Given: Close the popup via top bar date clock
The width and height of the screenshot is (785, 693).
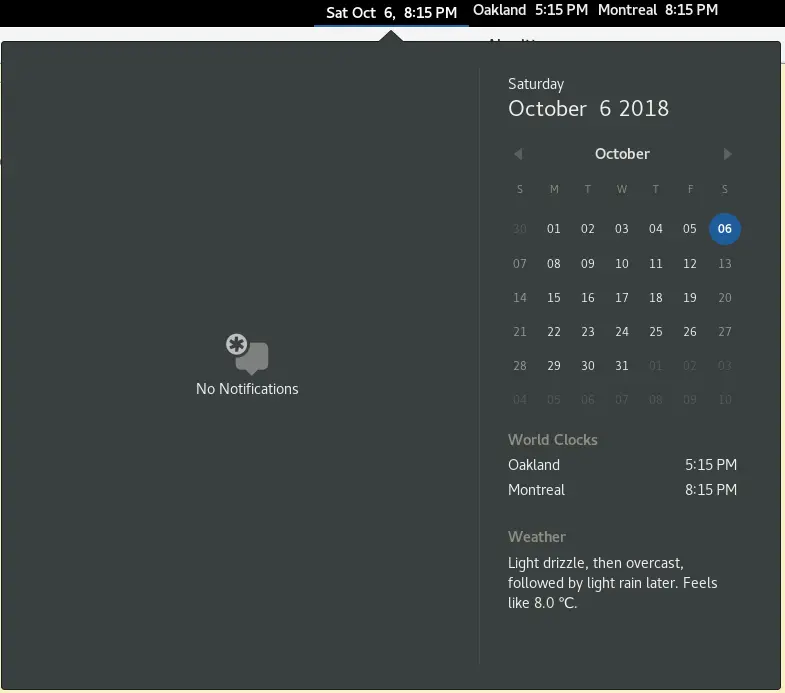Looking at the screenshot, I should click(x=391, y=12).
